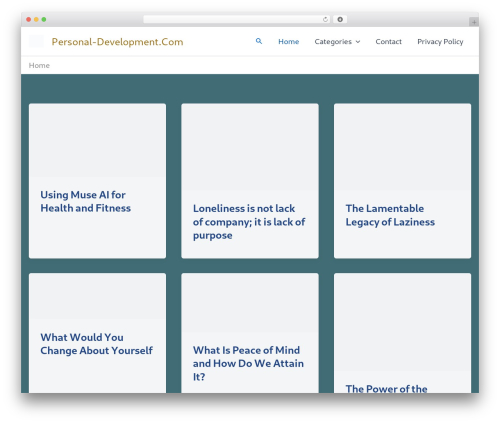The height and width of the screenshot is (423, 500).
Task: Open The Lamentable Legacy of Laziness article
Action: [390, 215]
